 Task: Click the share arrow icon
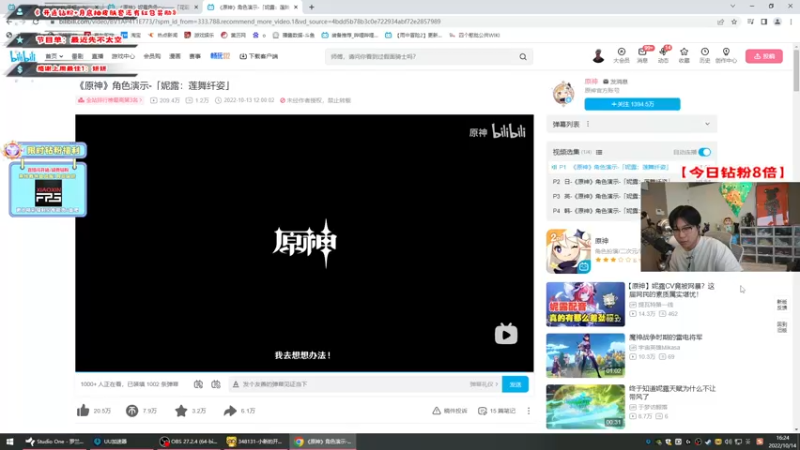click(x=230, y=410)
